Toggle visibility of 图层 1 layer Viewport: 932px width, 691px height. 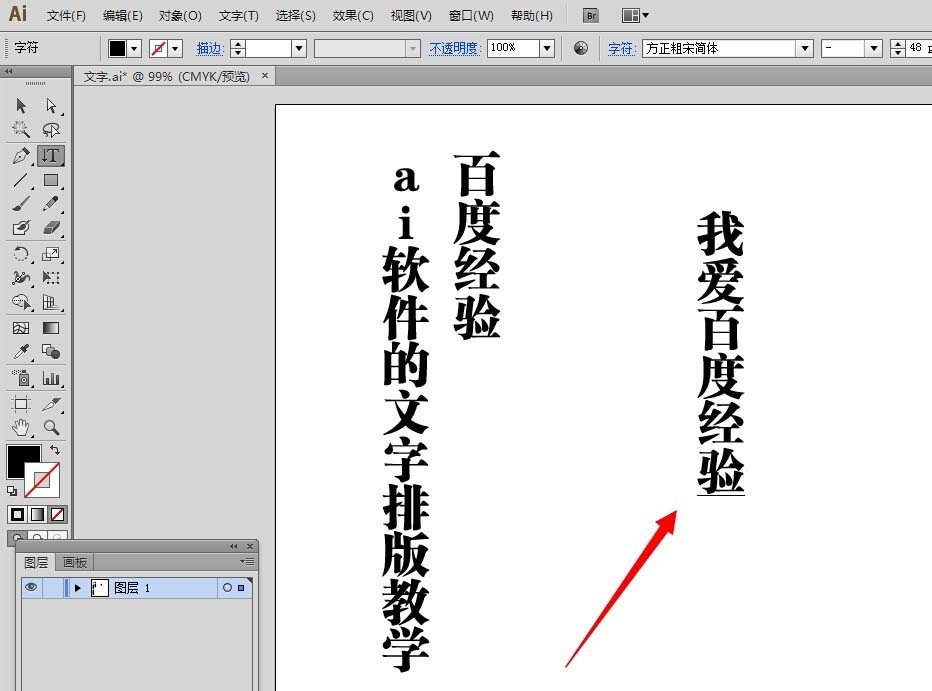pyautogui.click(x=31, y=588)
